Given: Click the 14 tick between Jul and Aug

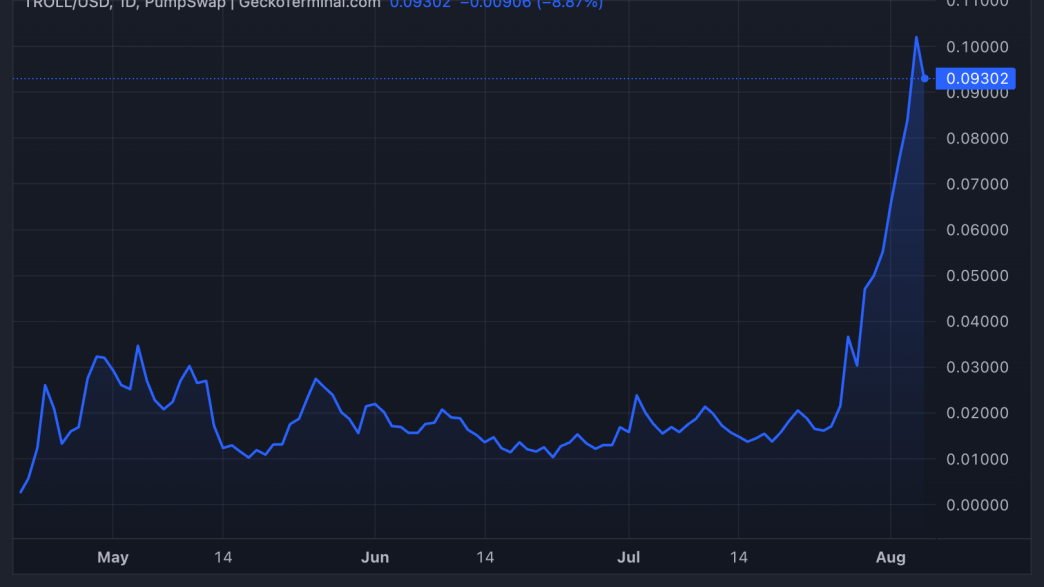Looking at the screenshot, I should click(x=738, y=557).
